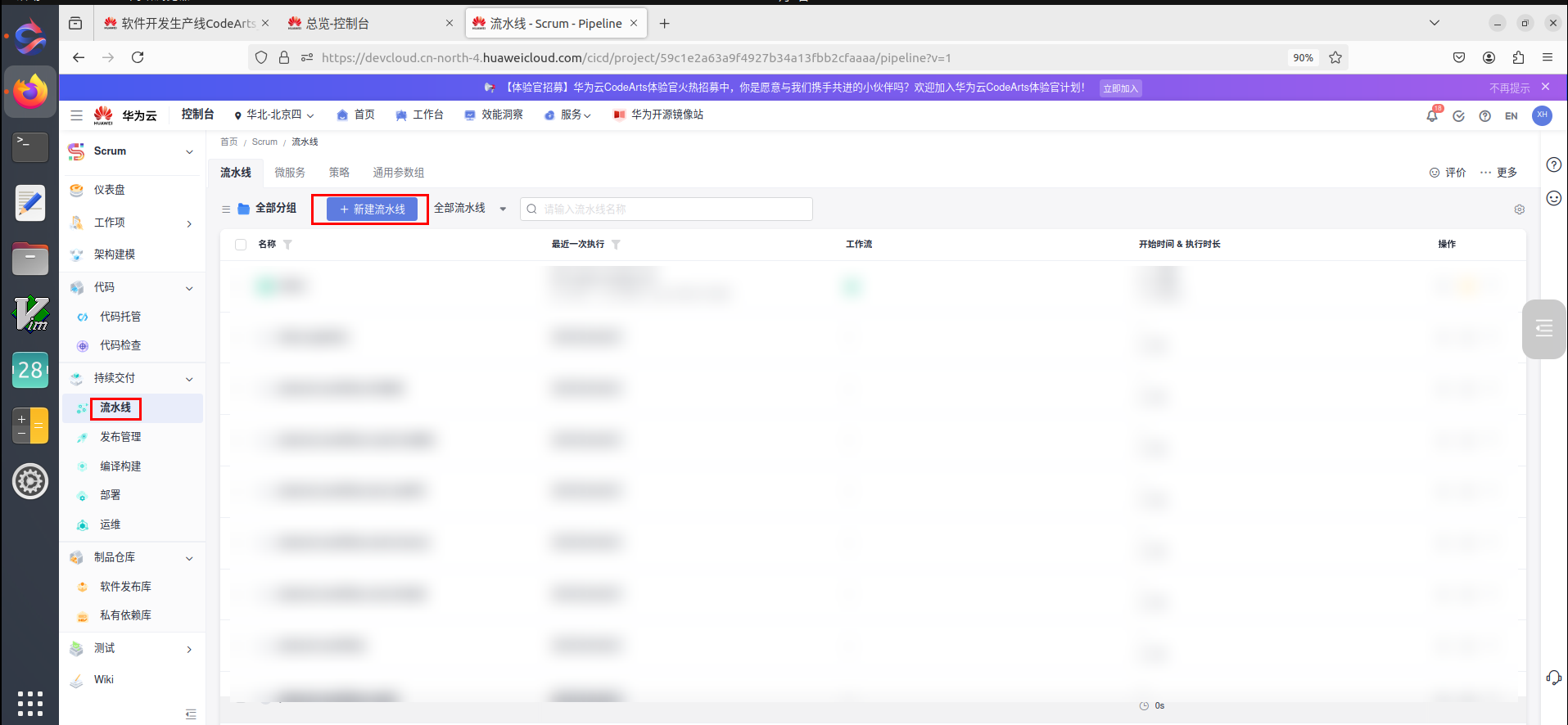Open the customer service headset icon
The image size is (1568, 725).
[x=1553, y=678]
